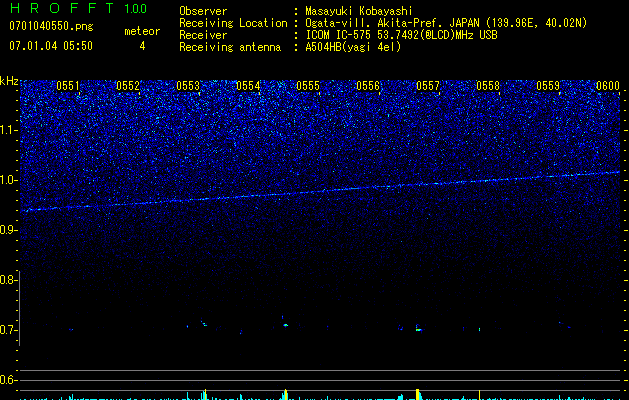This screenshot has height=400, width=629.
Task: Click observer name Masayuki Kobayashi
Action: pos(359,11)
